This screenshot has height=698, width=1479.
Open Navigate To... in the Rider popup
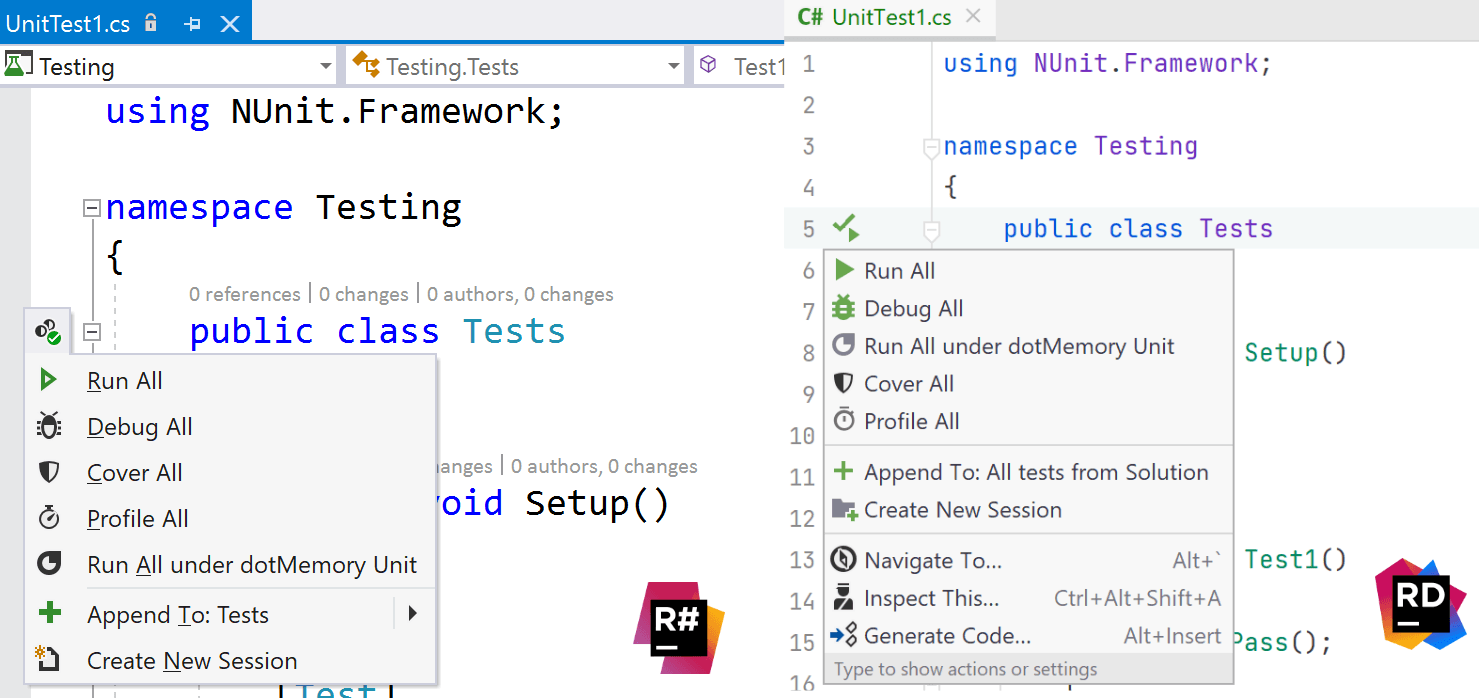(x=932, y=560)
